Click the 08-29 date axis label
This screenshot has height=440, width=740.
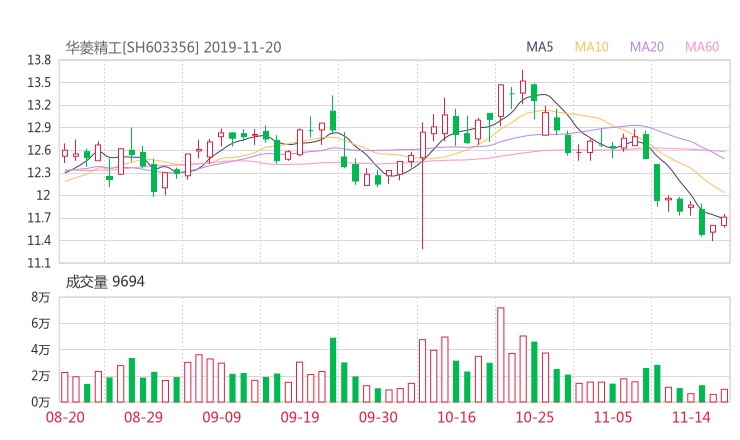(143, 417)
